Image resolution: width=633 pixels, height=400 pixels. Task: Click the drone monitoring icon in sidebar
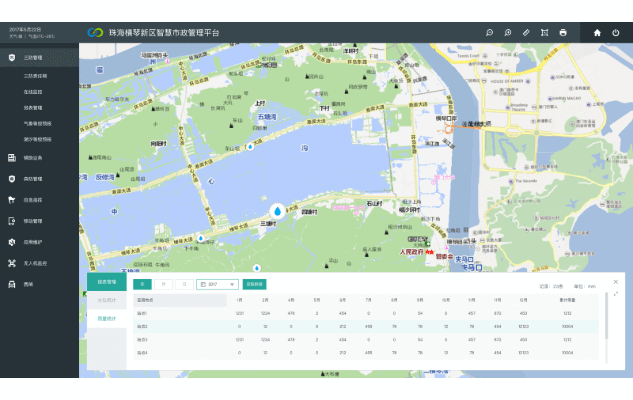[x=12, y=263]
